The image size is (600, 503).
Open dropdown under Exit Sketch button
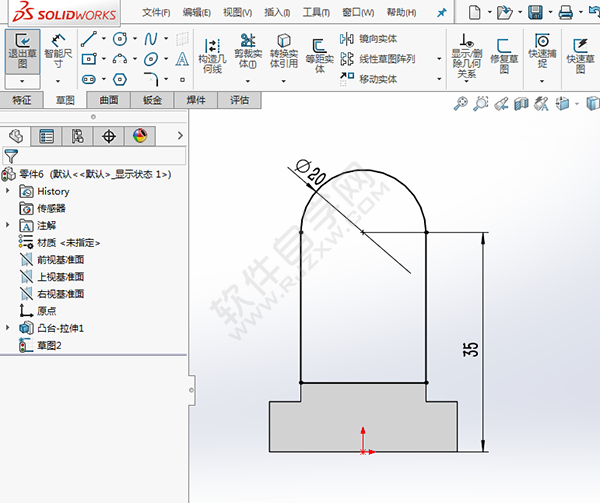click(22, 81)
